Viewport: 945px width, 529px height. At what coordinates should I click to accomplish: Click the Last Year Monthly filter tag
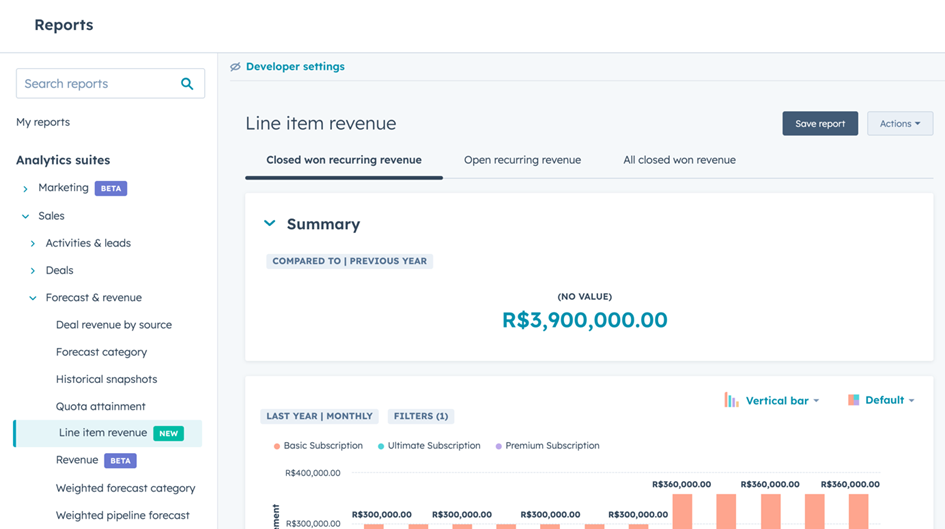(x=319, y=416)
